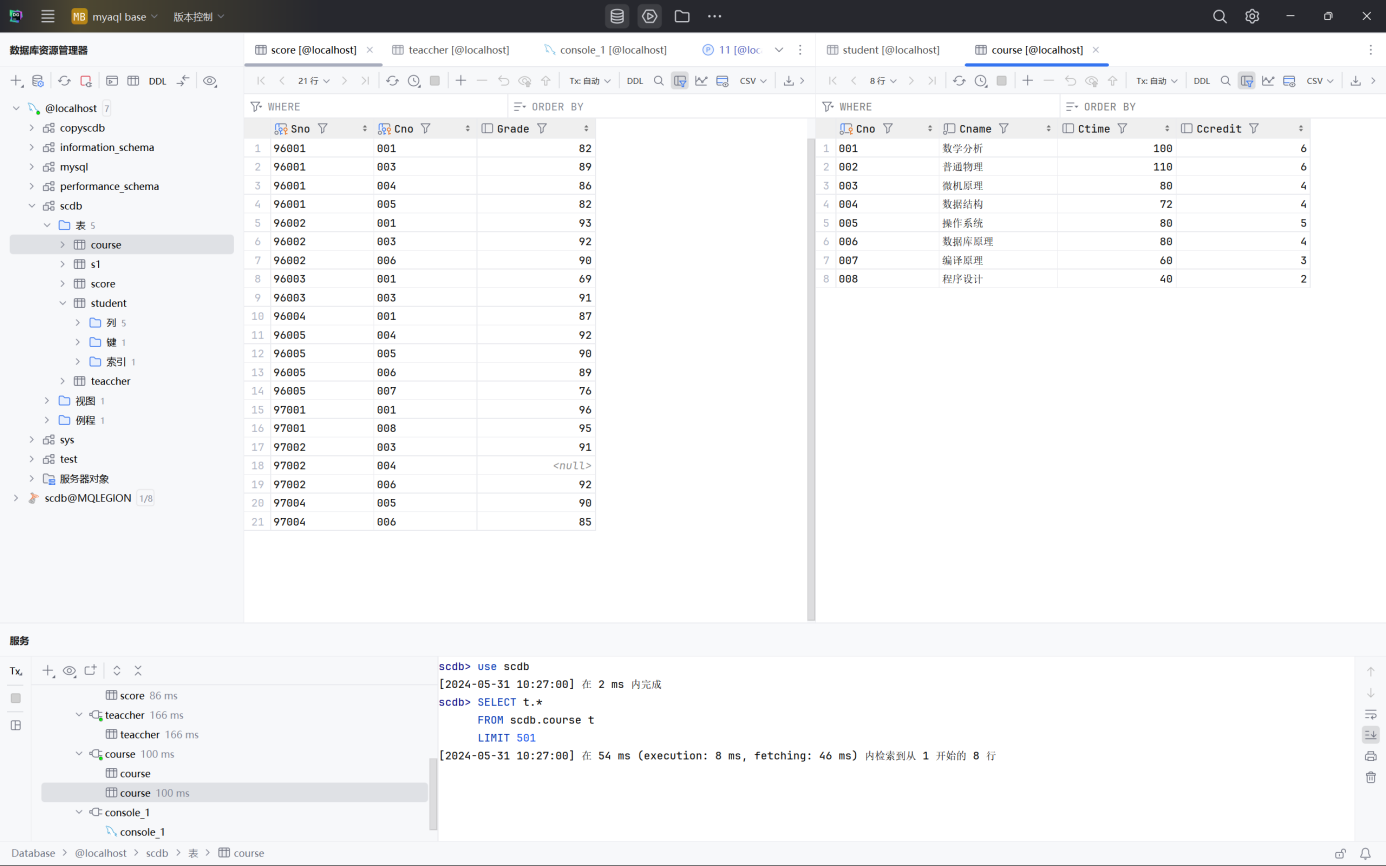Open the Files folder icon in title bar
The image size is (1386, 866).
682,16
